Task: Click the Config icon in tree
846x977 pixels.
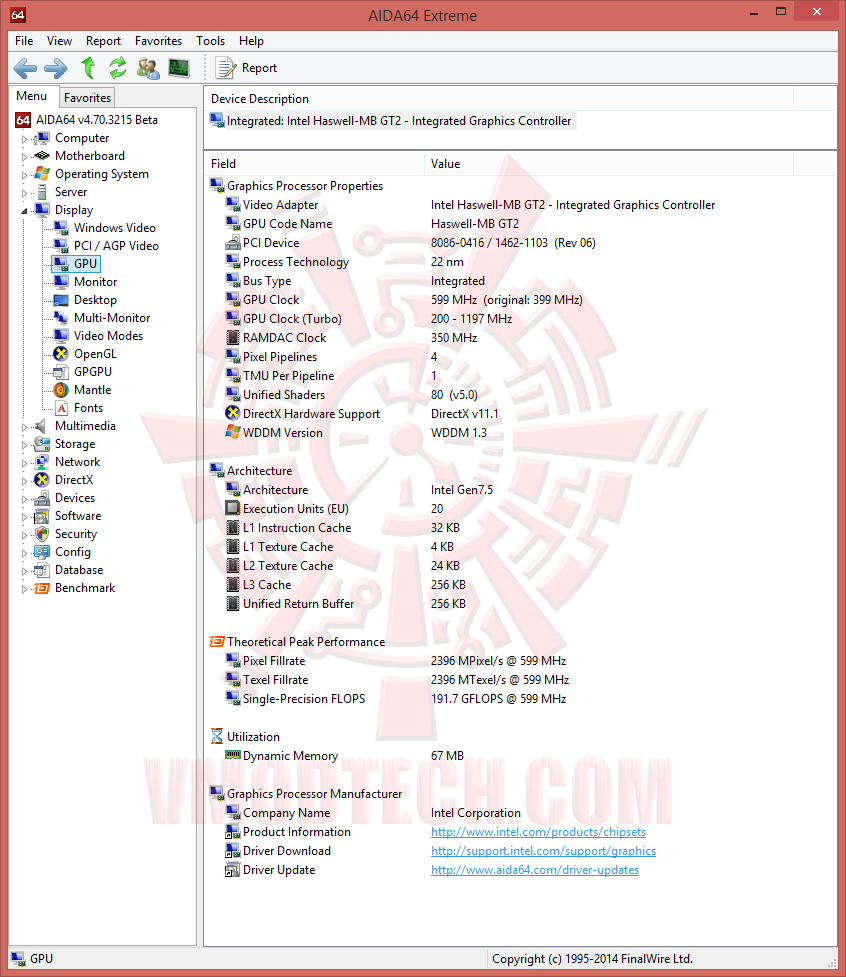Action: pyautogui.click(x=42, y=552)
